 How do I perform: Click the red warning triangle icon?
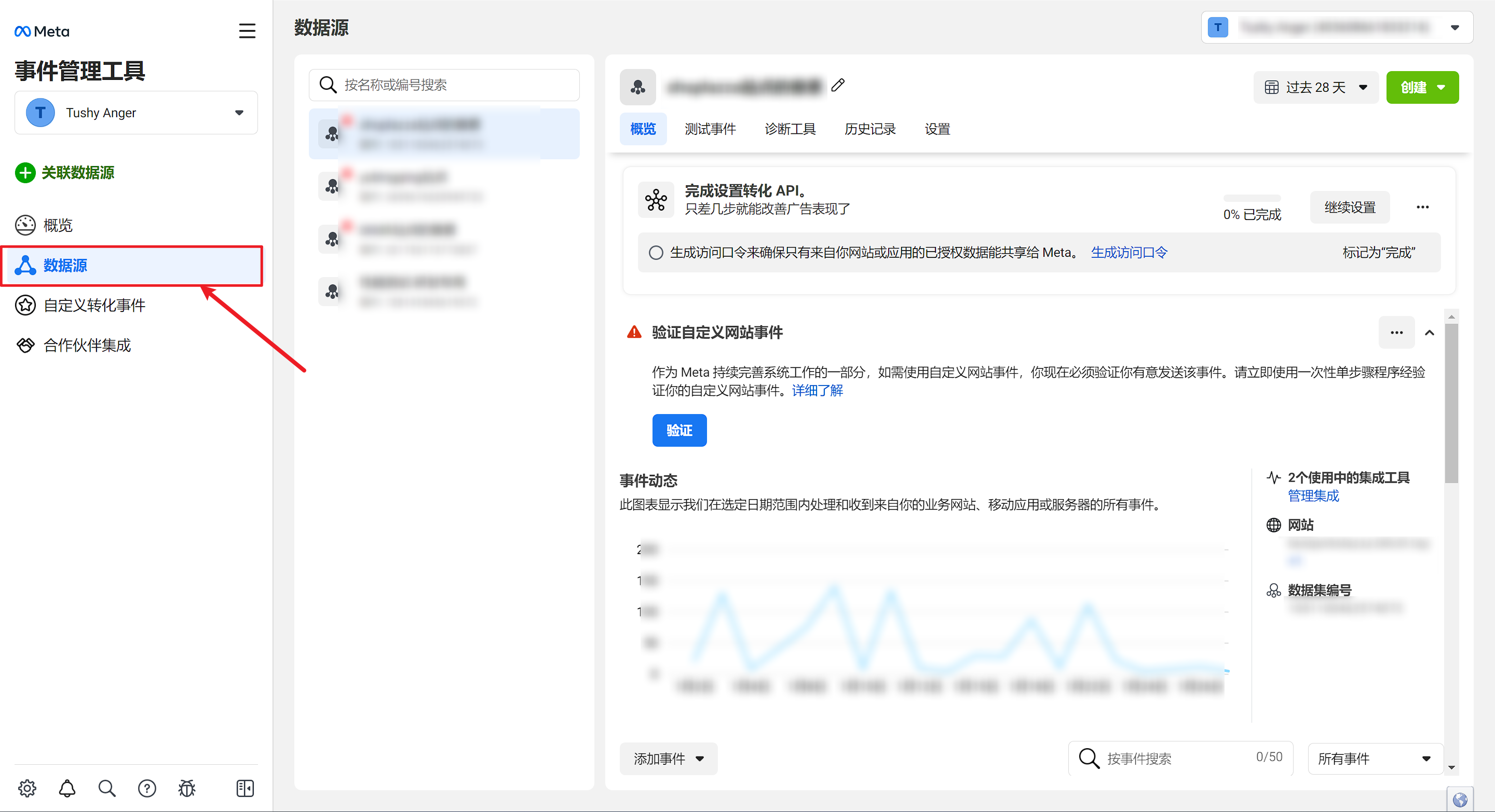tap(634, 332)
